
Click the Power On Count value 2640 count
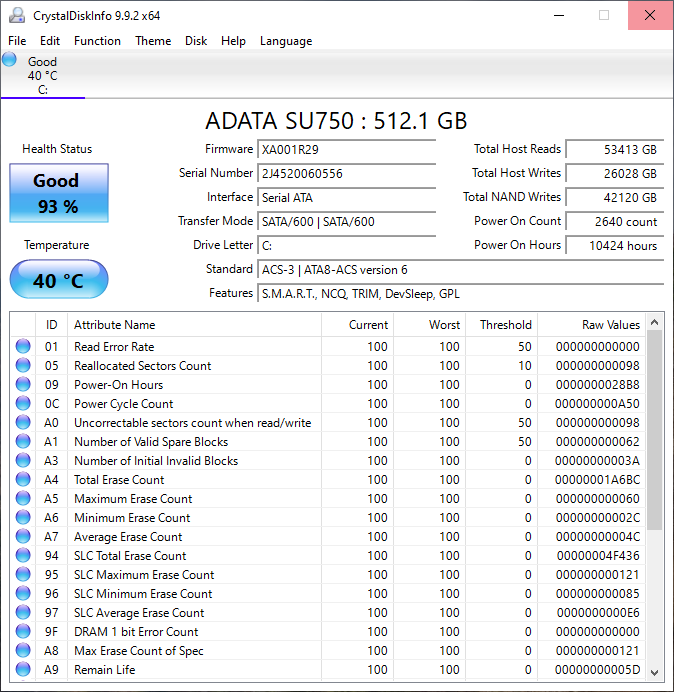point(615,221)
